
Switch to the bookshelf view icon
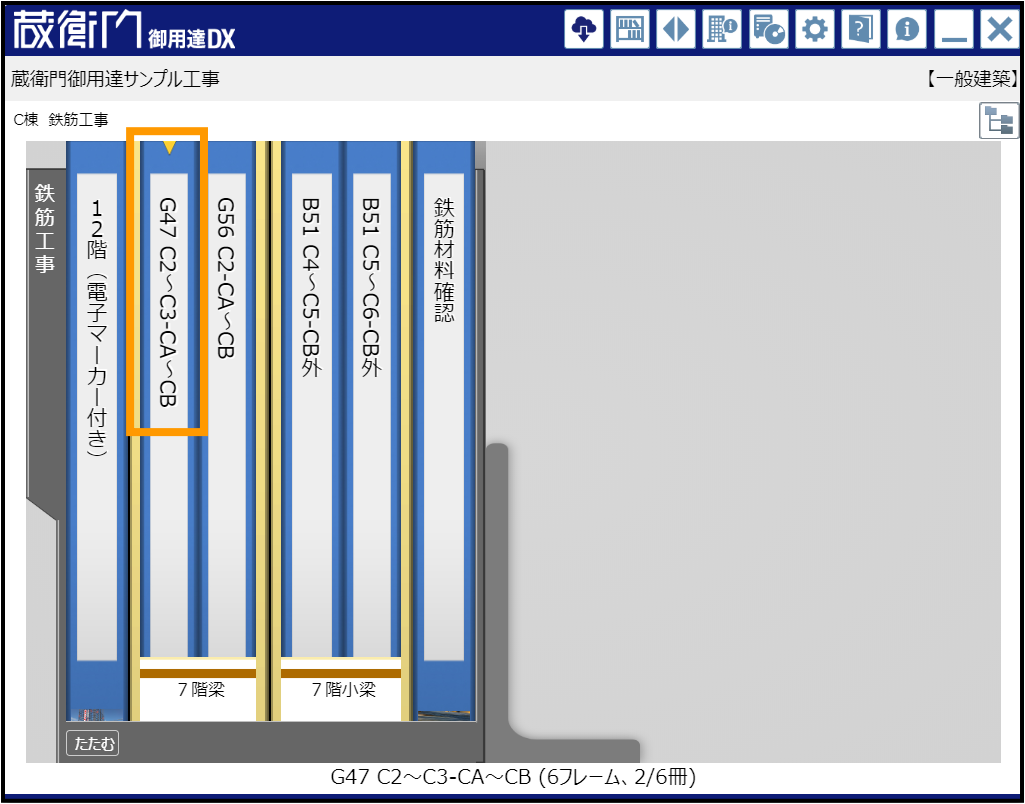[x=629, y=29]
